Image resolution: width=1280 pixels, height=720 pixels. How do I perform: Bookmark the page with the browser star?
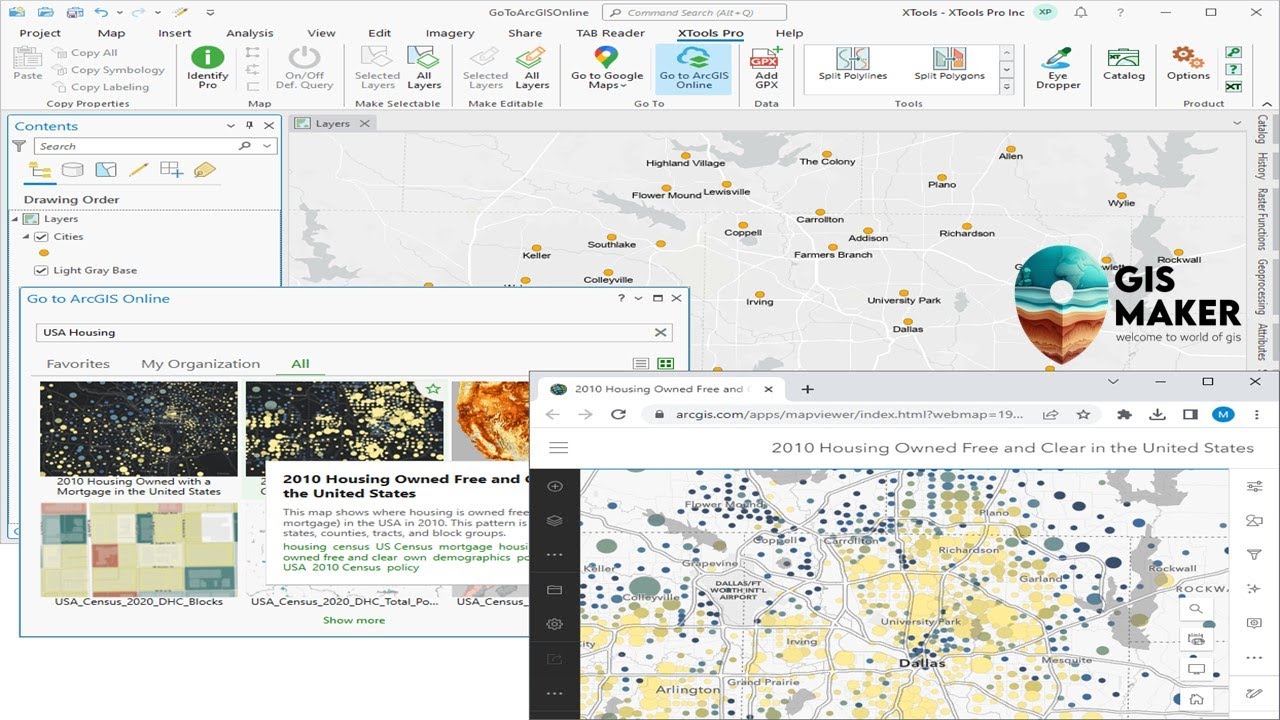pos(1083,414)
